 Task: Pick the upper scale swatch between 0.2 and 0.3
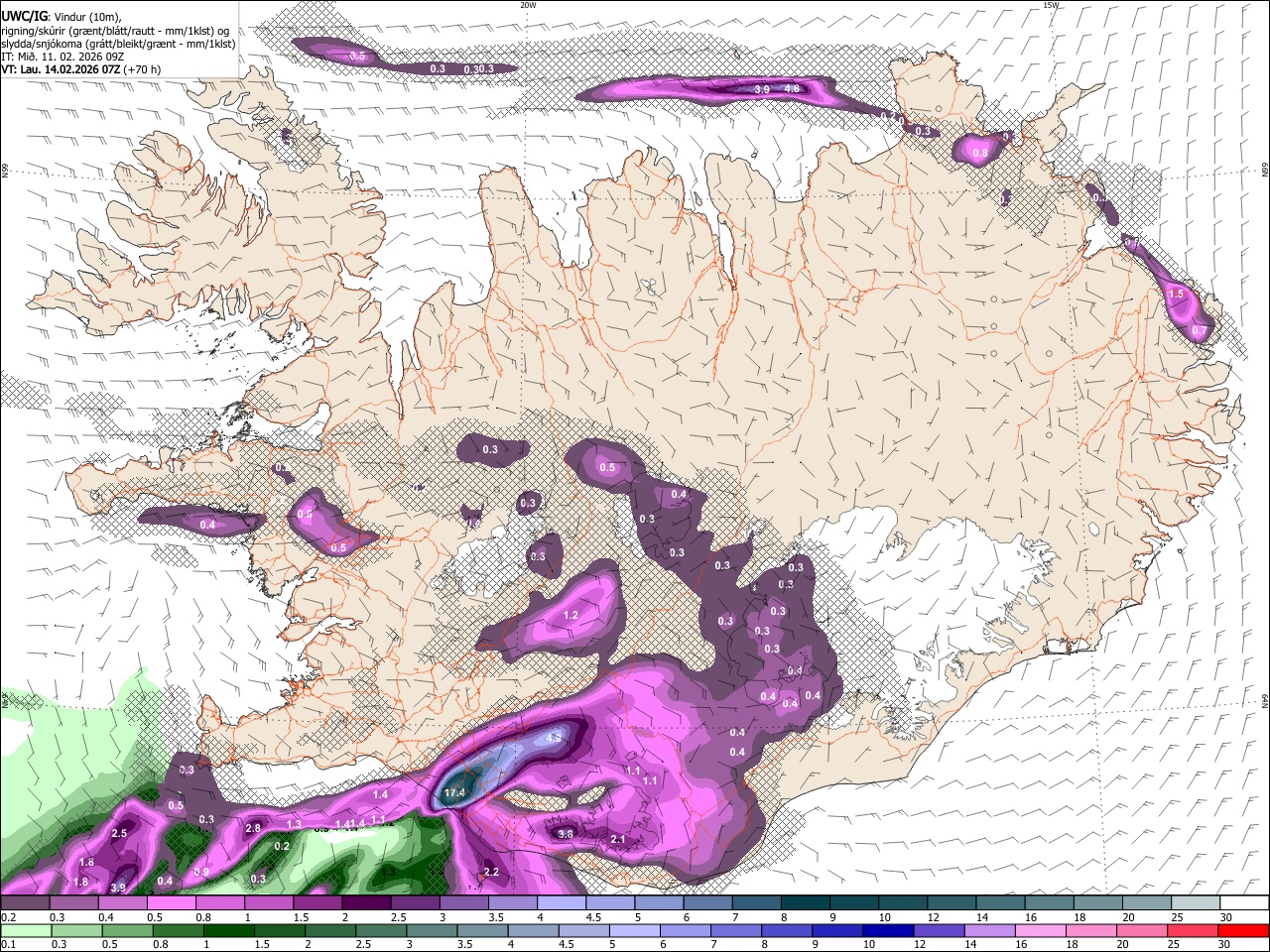(x=25, y=903)
